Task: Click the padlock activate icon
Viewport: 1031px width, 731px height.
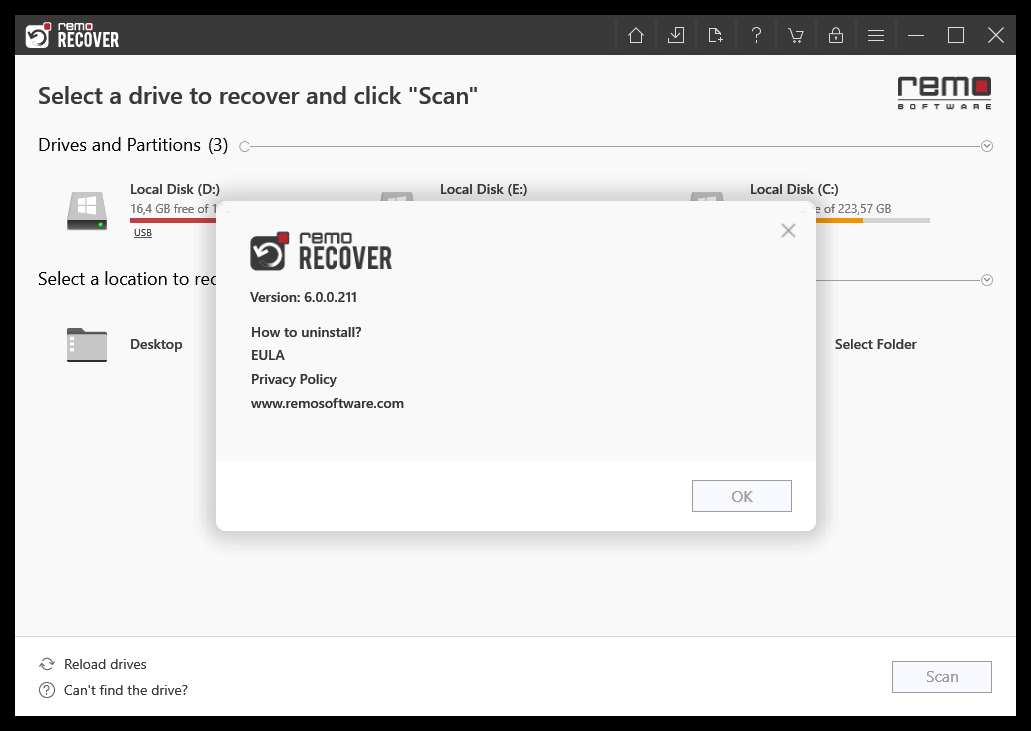Action: click(x=836, y=35)
